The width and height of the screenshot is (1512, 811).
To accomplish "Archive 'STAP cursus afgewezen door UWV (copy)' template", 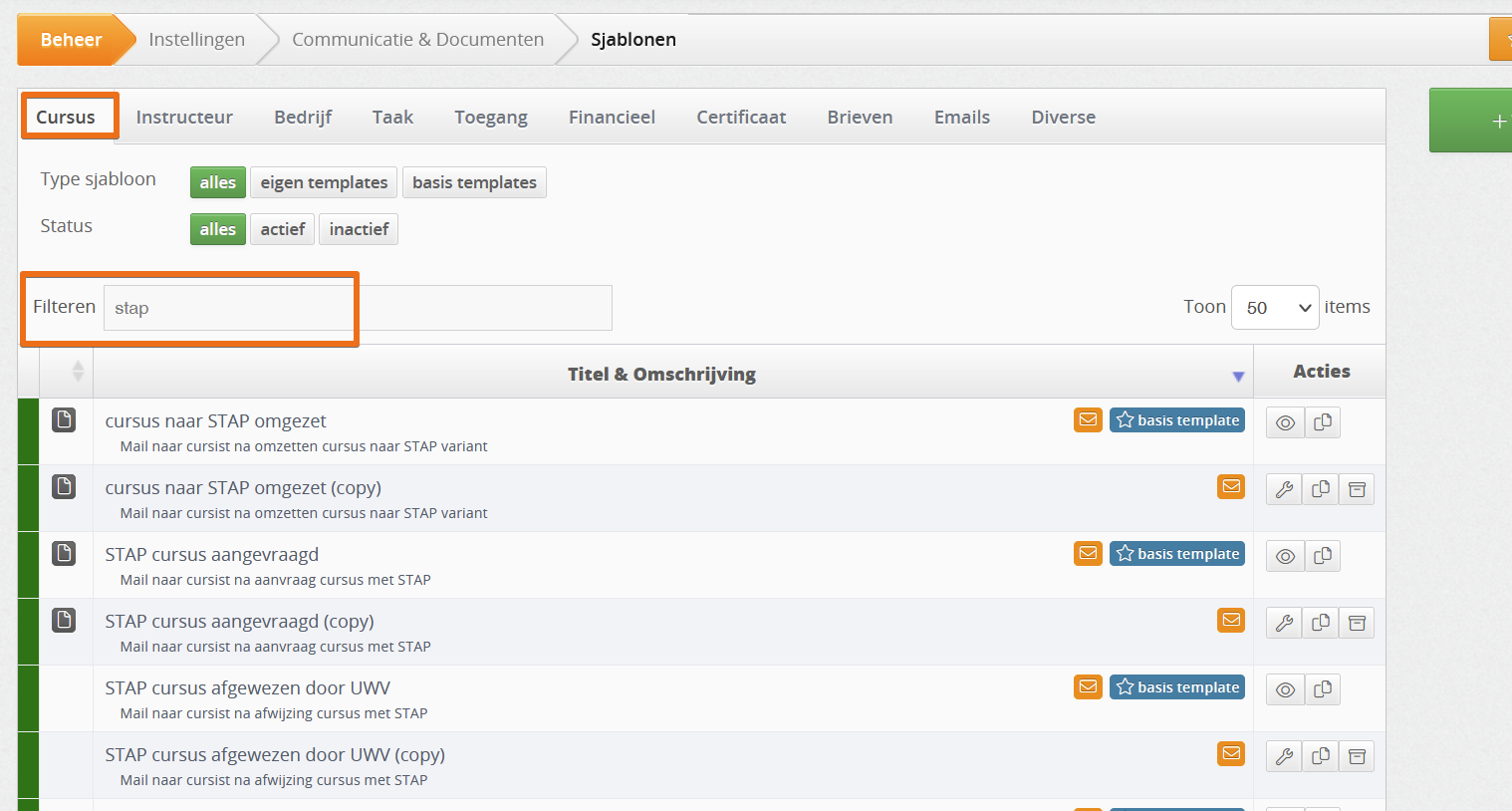I will pos(1357,756).
